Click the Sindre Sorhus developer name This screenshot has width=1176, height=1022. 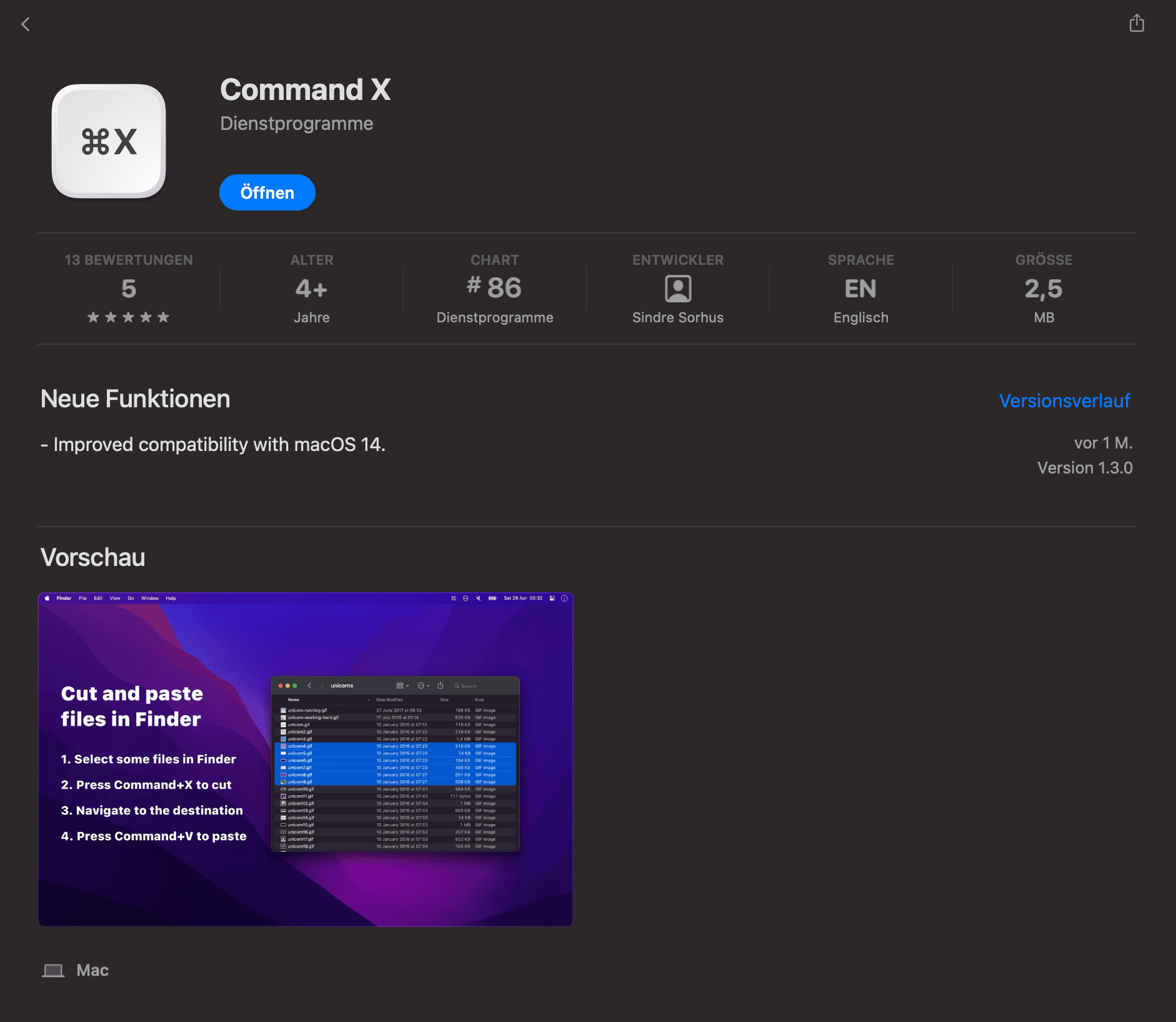677,317
